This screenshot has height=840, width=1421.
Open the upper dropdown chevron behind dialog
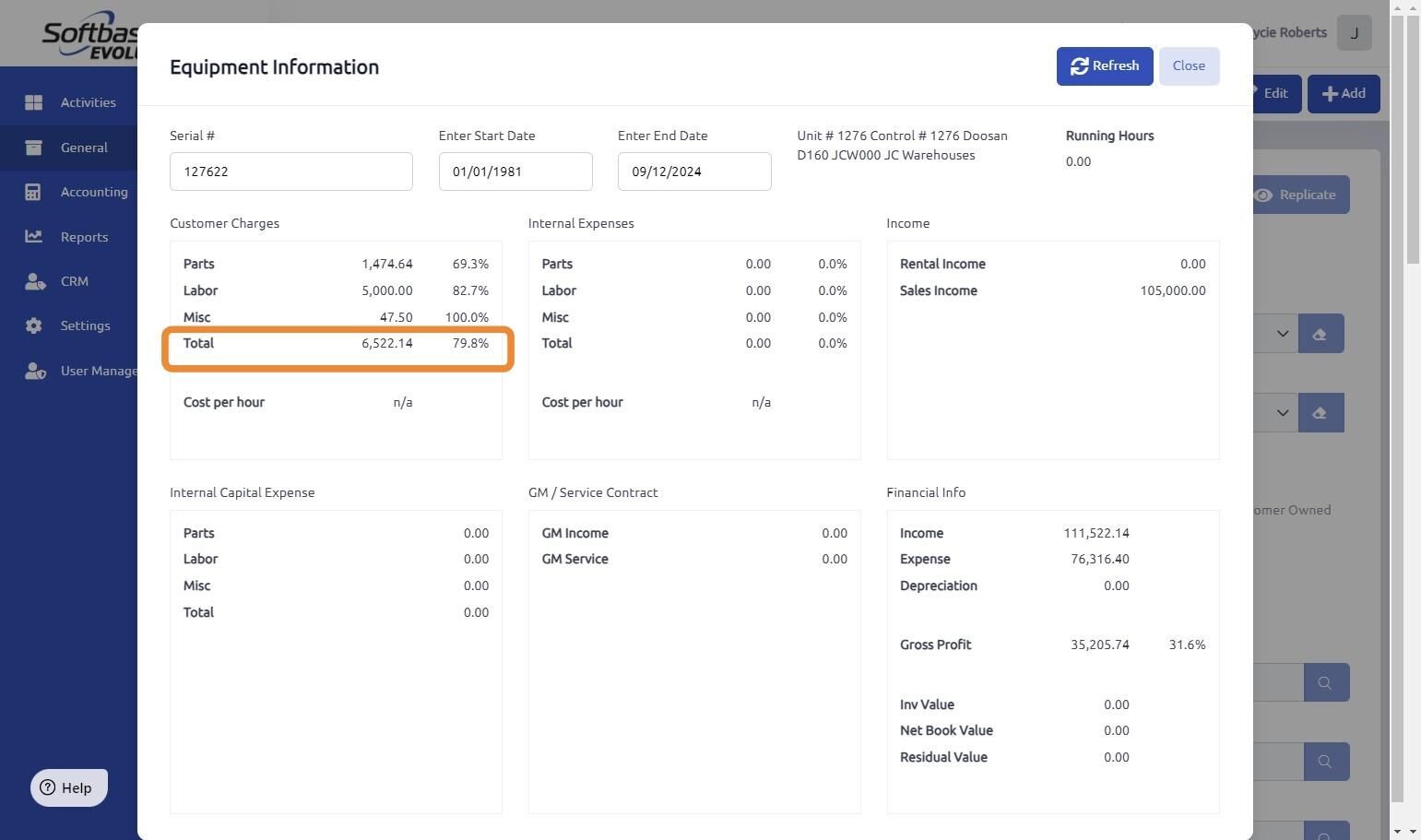pos(1282,334)
